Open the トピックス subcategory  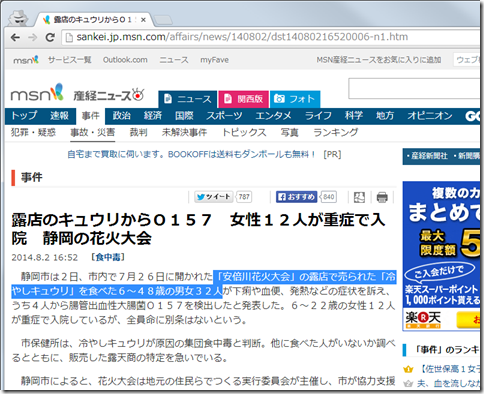coord(244,132)
